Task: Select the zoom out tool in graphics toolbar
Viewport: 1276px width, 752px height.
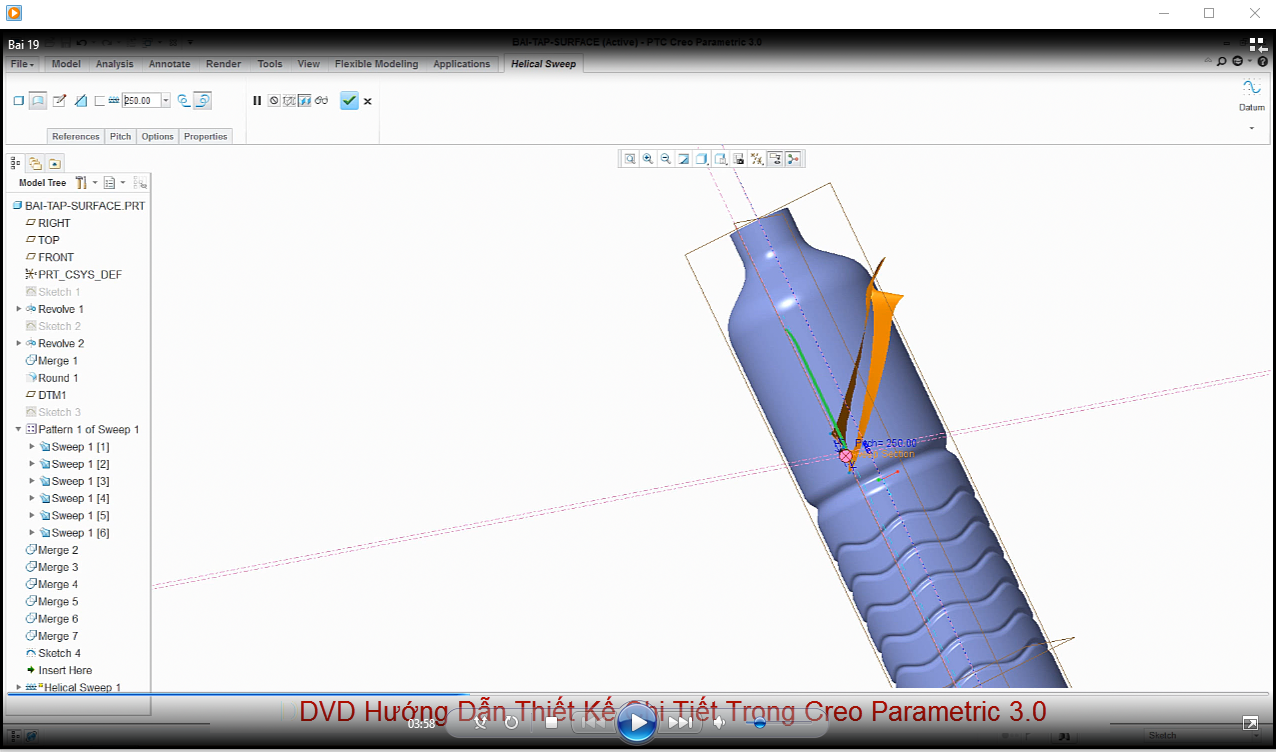Action: point(666,158)
